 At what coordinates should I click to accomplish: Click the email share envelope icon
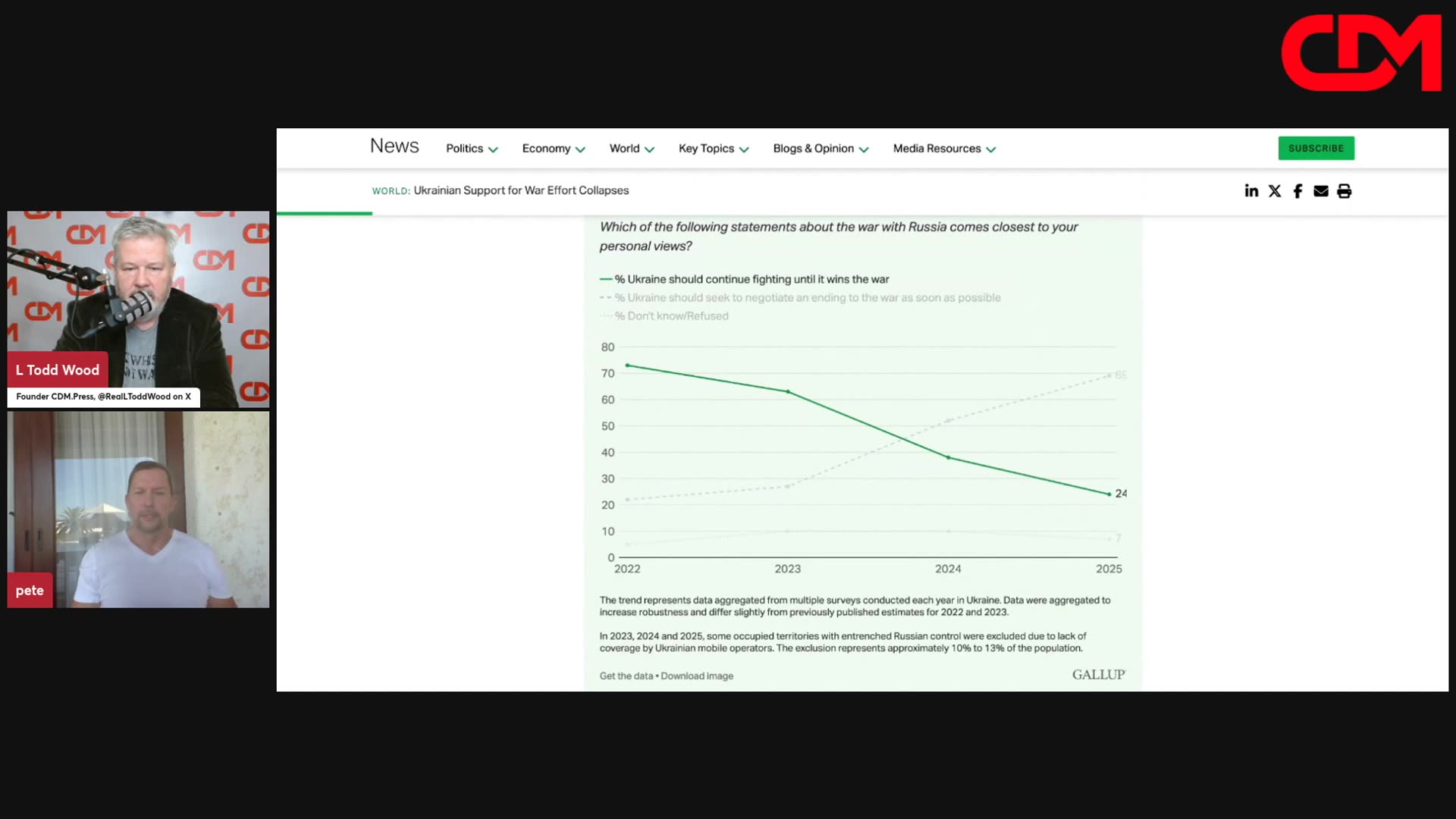click(1321, 191)
